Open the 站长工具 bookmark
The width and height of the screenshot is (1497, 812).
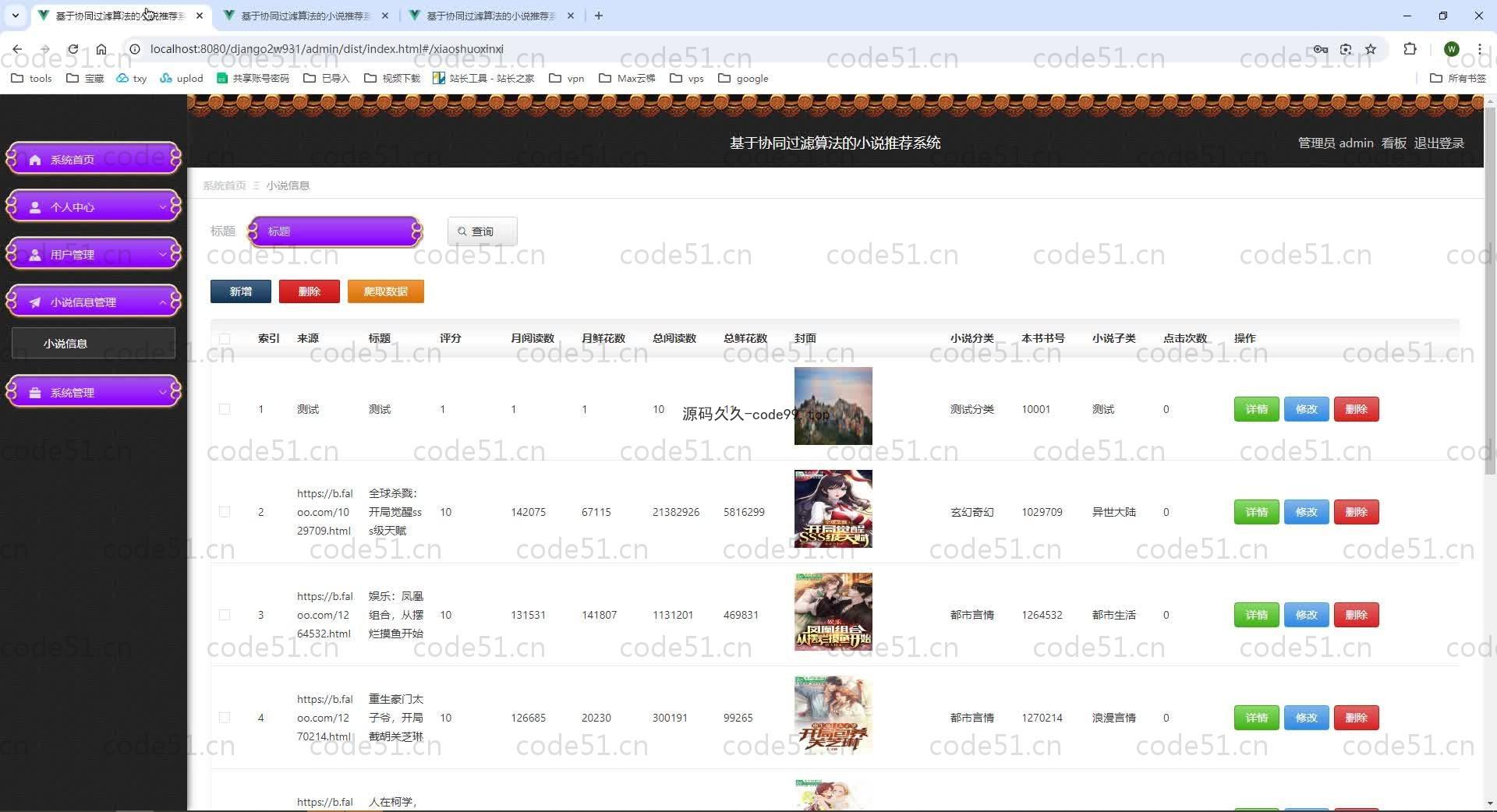[x=483, y=78]
